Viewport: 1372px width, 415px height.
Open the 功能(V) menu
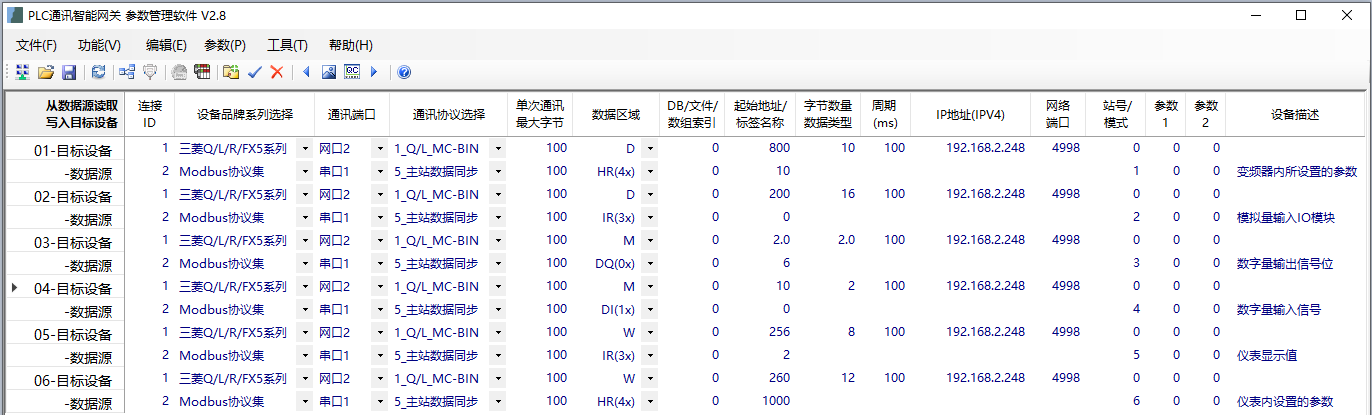[99, 45]
